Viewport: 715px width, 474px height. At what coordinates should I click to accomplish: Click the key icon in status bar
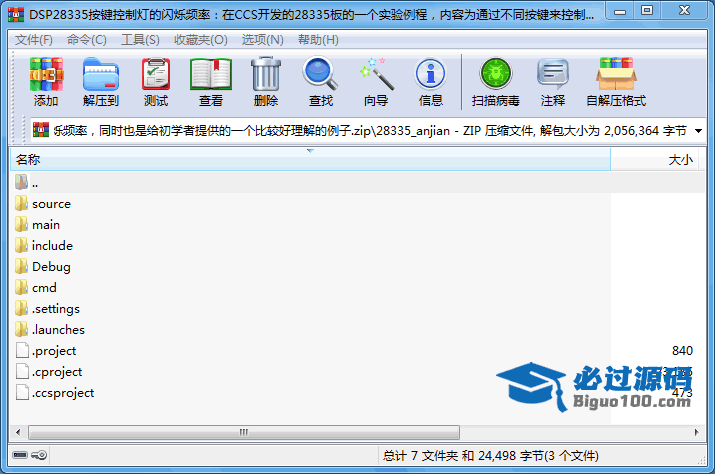pos(39,455)
